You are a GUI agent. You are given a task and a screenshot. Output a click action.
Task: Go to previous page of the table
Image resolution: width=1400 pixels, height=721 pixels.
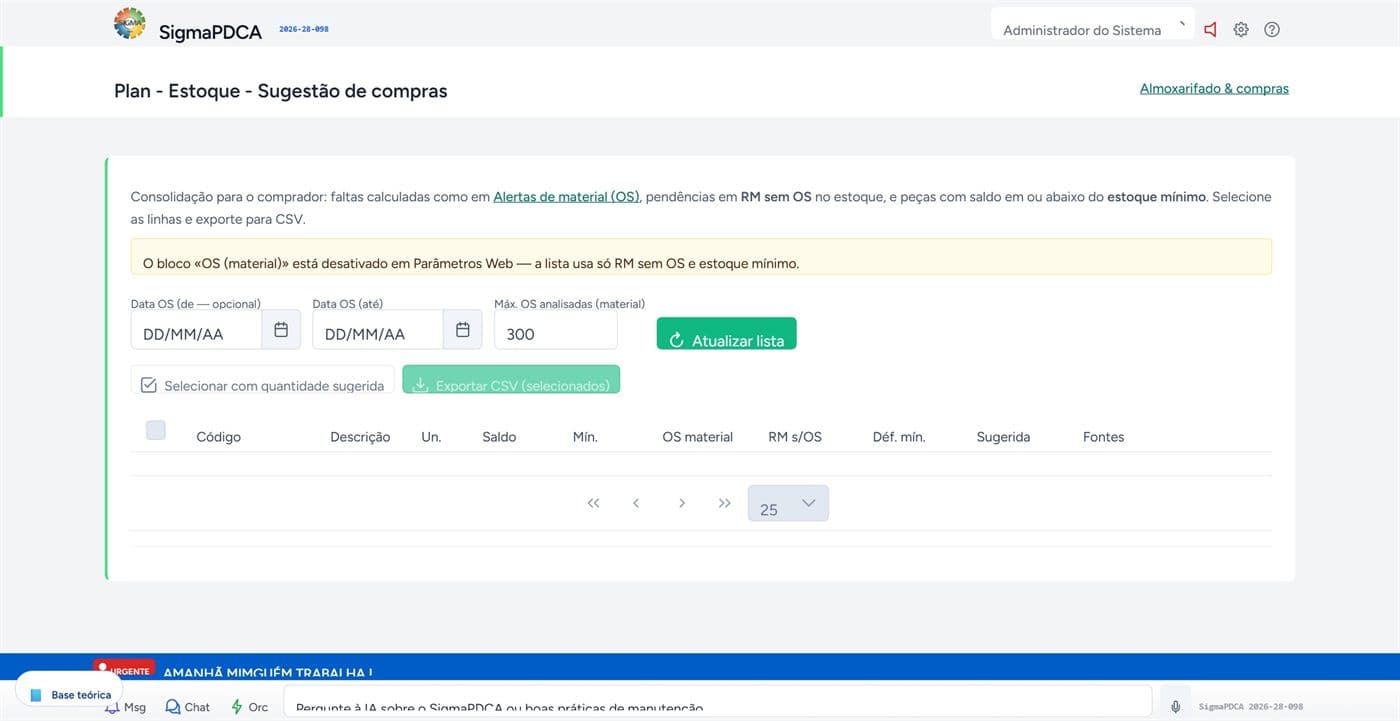tap(636, 503)
